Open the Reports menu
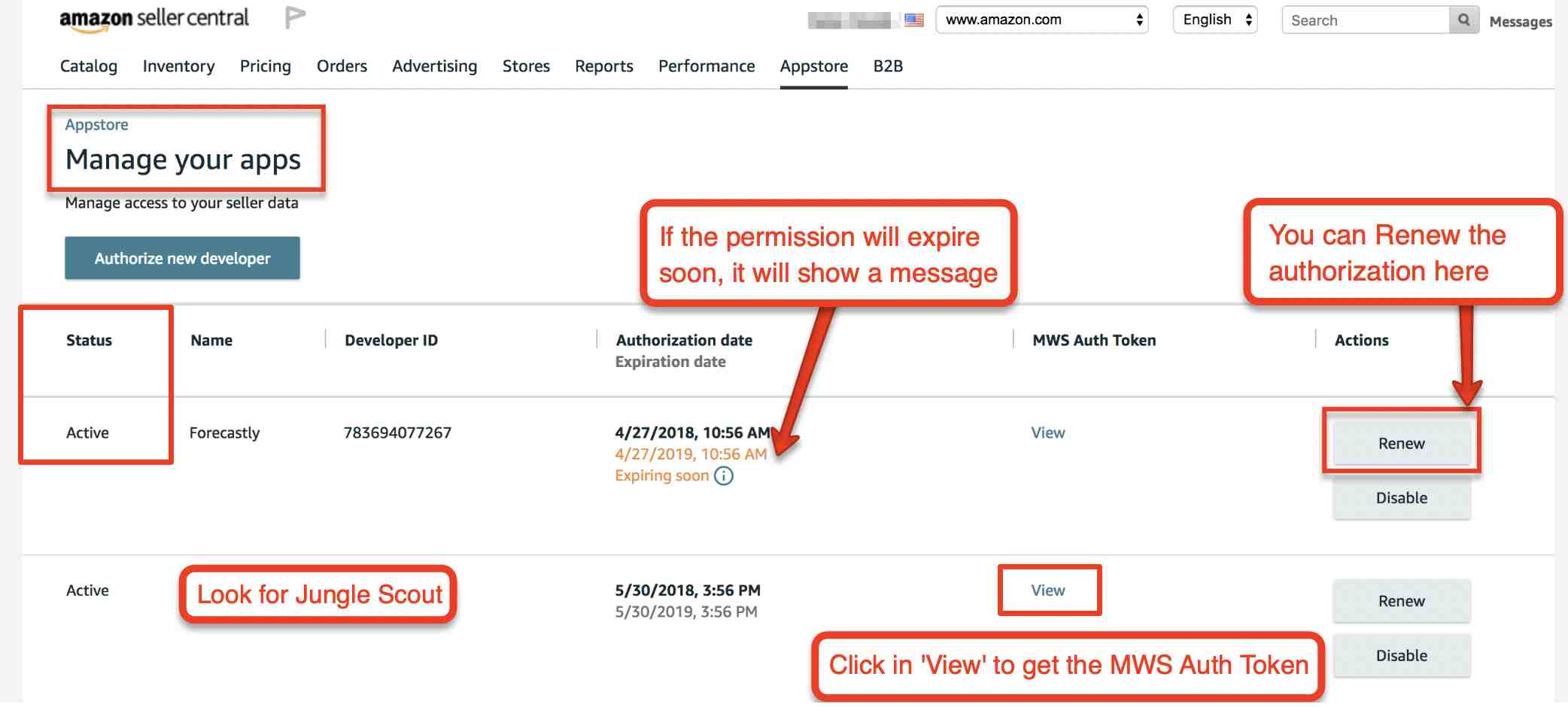 coord(604,66)
